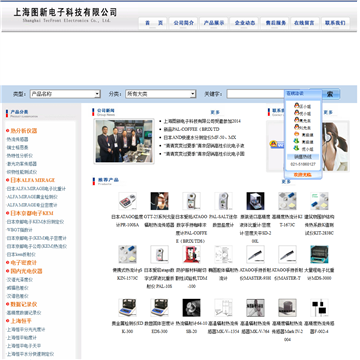The width and height of the screenshot is (360, 360).
Task: Click the orange link at the contact panel bottom
Action: (303, 175)
